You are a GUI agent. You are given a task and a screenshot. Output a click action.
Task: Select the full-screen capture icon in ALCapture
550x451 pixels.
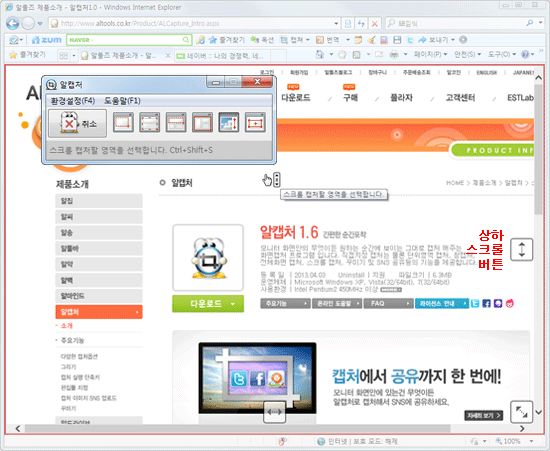[202, 122]
